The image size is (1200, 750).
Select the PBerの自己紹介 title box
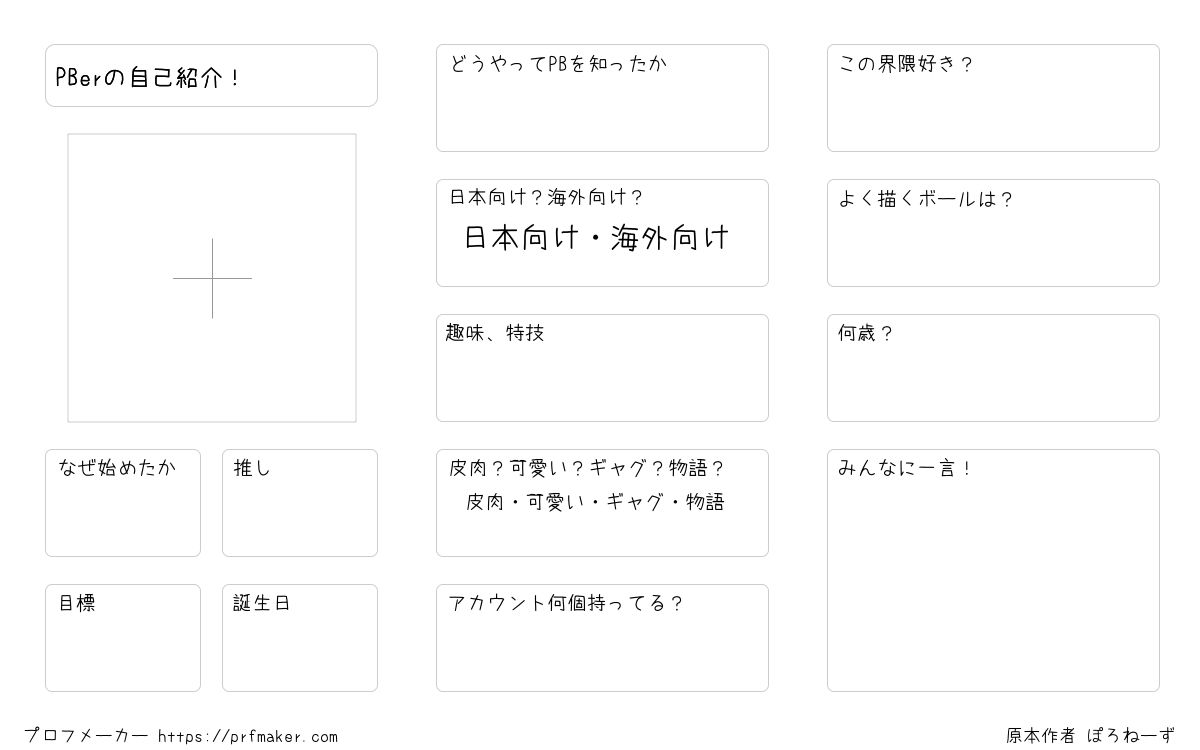point(211,75)
